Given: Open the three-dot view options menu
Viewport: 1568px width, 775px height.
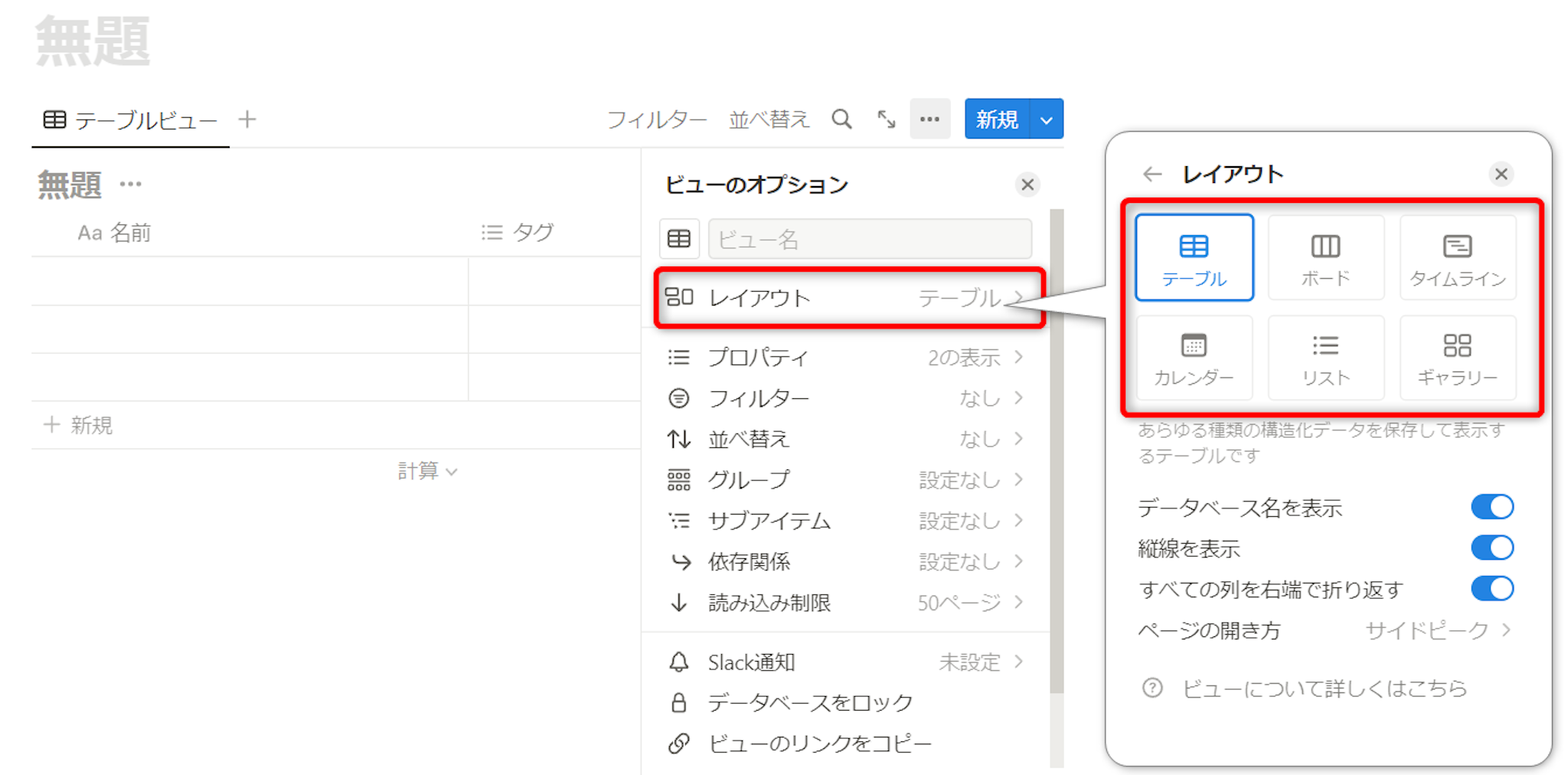Looking at the screenshot, I should click(929, 119).
